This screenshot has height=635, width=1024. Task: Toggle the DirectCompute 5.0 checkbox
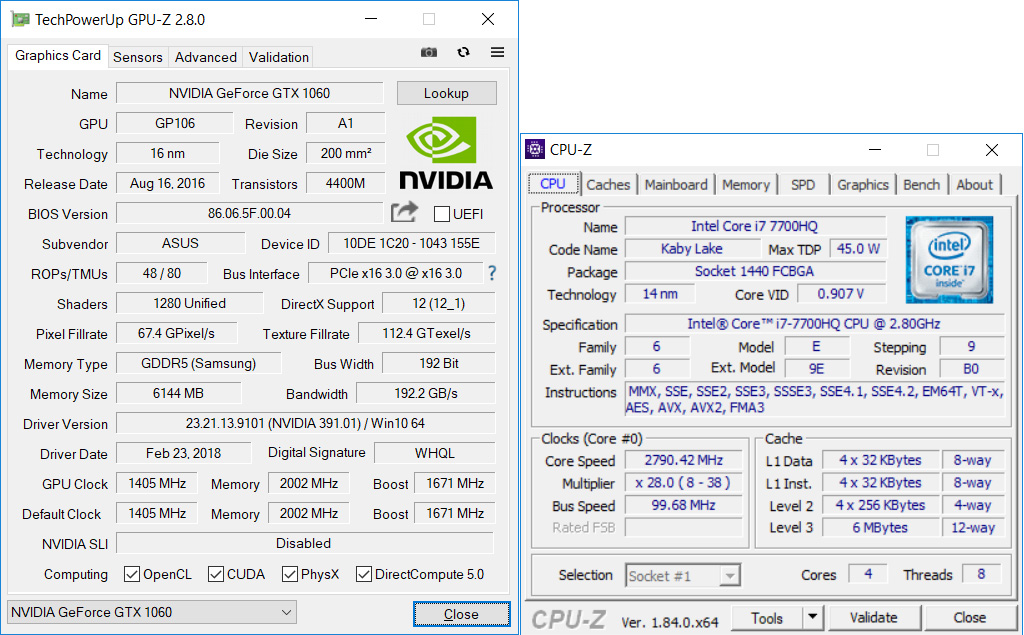click(364, 574)
